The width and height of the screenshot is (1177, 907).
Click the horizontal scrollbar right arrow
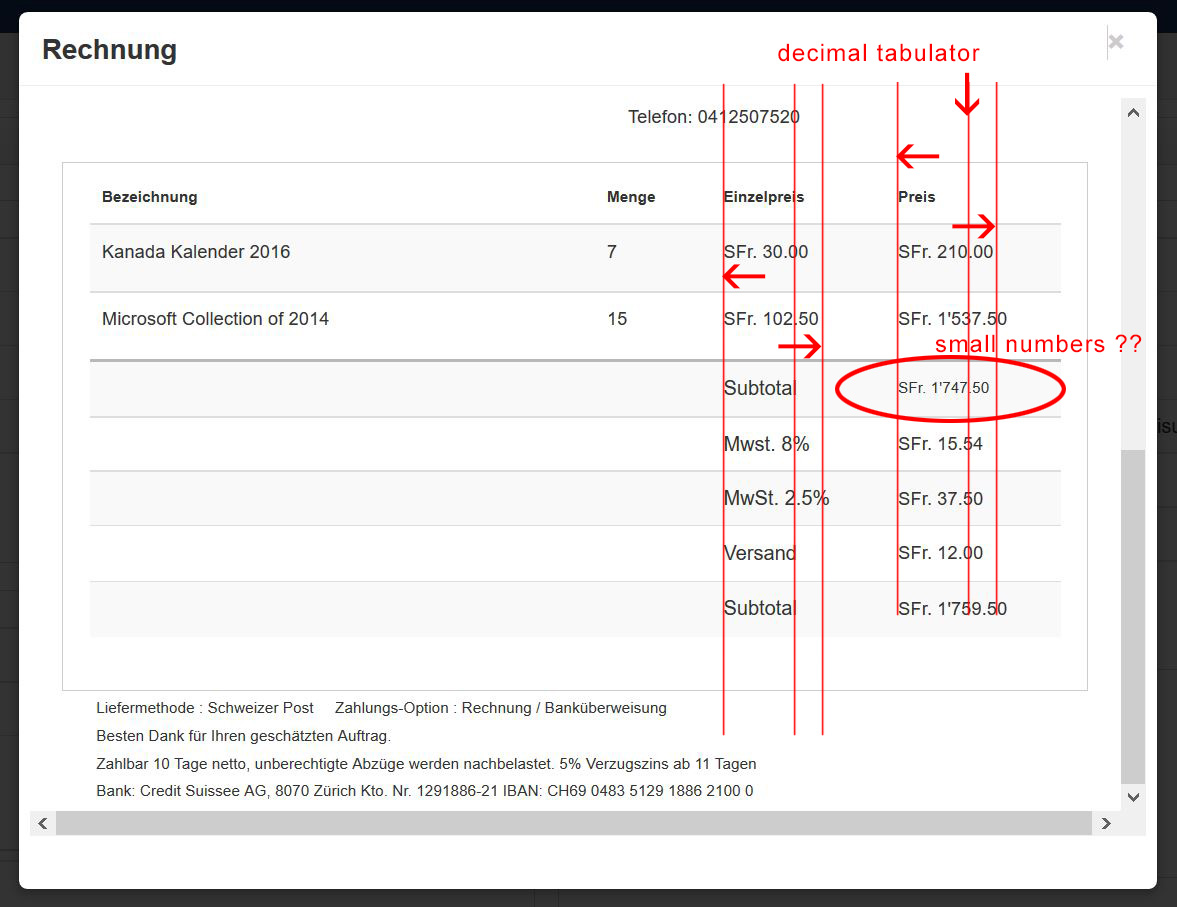(x=1106, y=823)
